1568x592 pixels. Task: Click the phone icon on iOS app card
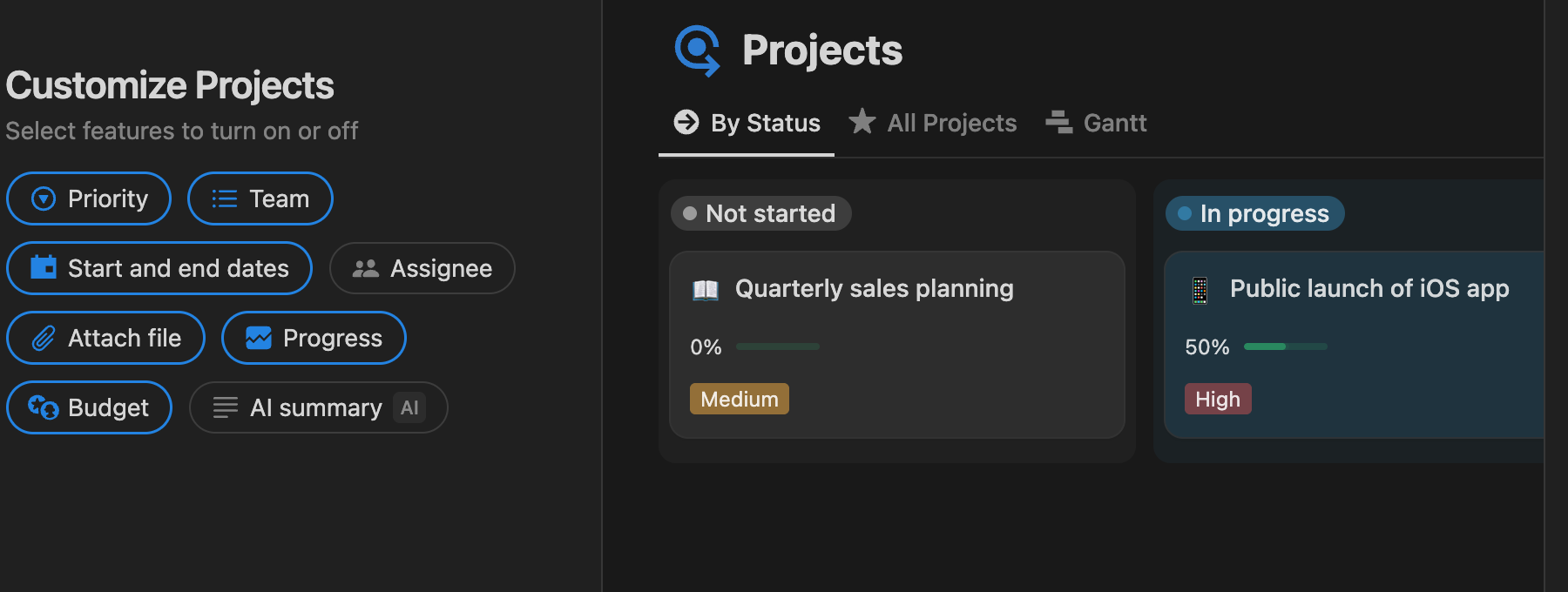coord(1200,290)
